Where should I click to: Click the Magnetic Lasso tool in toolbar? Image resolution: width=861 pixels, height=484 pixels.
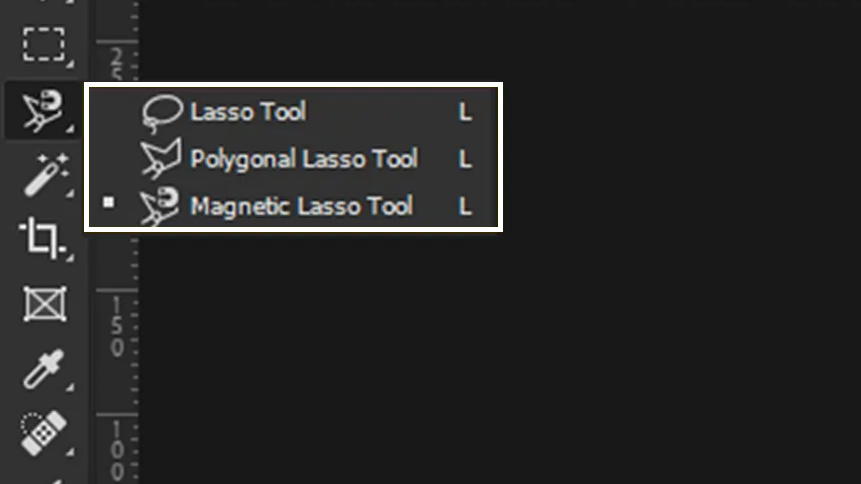42,110
